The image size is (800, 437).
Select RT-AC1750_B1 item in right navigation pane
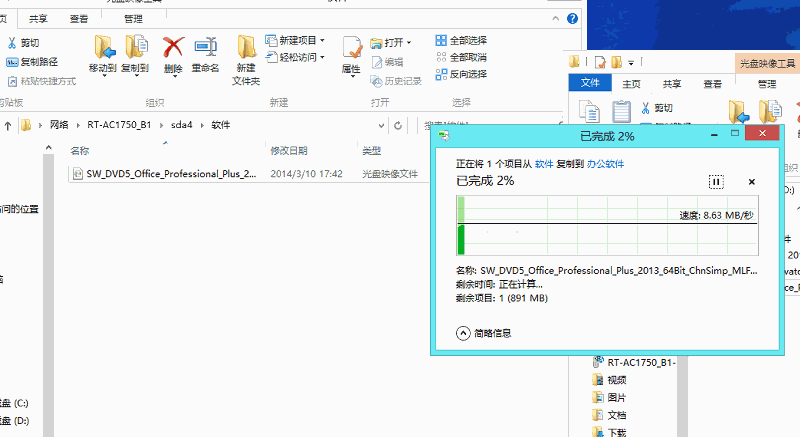[x=634, y=363]
